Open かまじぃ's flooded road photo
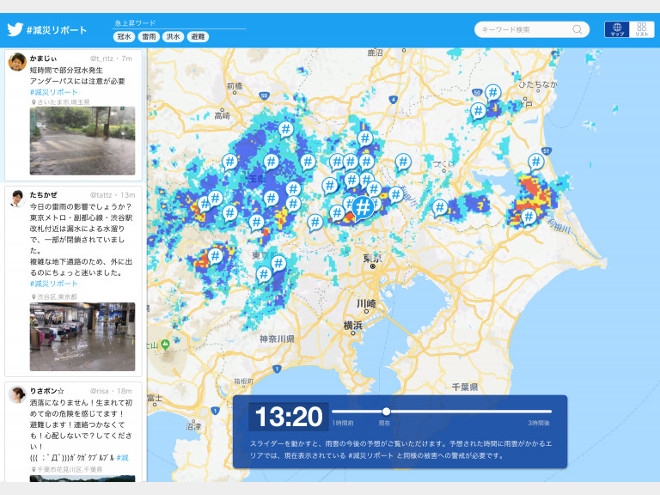 click(75, 141)
